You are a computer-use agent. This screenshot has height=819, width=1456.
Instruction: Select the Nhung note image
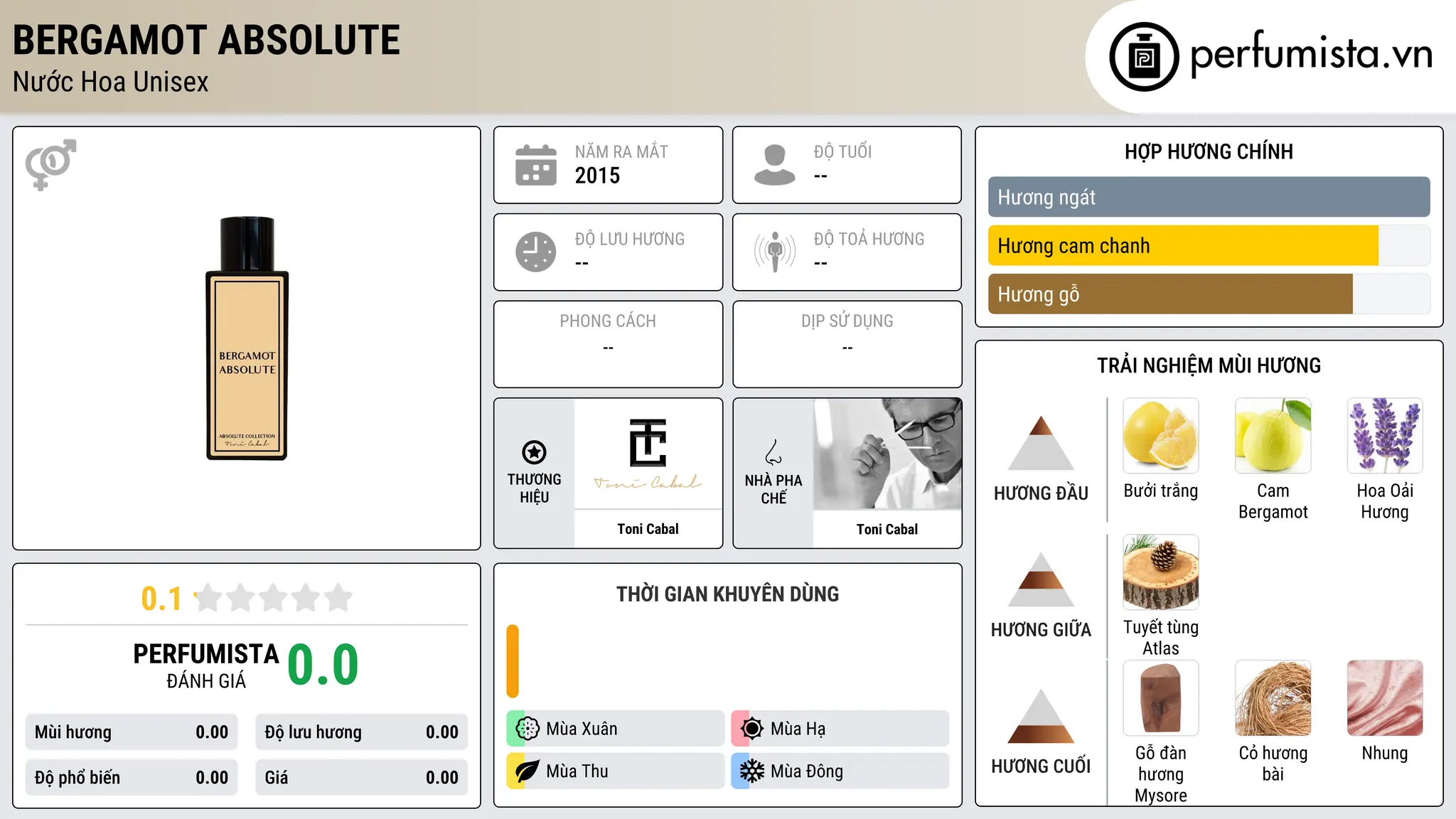point(1385,698)
